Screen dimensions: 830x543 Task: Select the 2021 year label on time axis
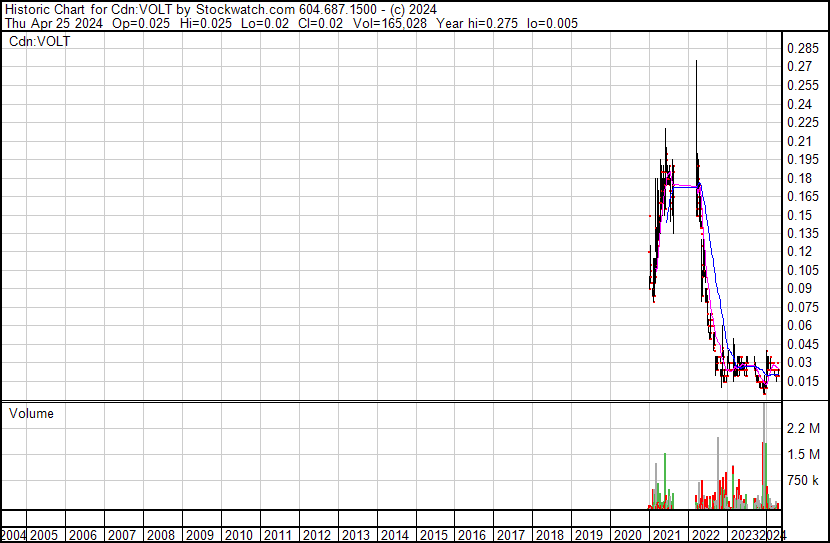664,535
